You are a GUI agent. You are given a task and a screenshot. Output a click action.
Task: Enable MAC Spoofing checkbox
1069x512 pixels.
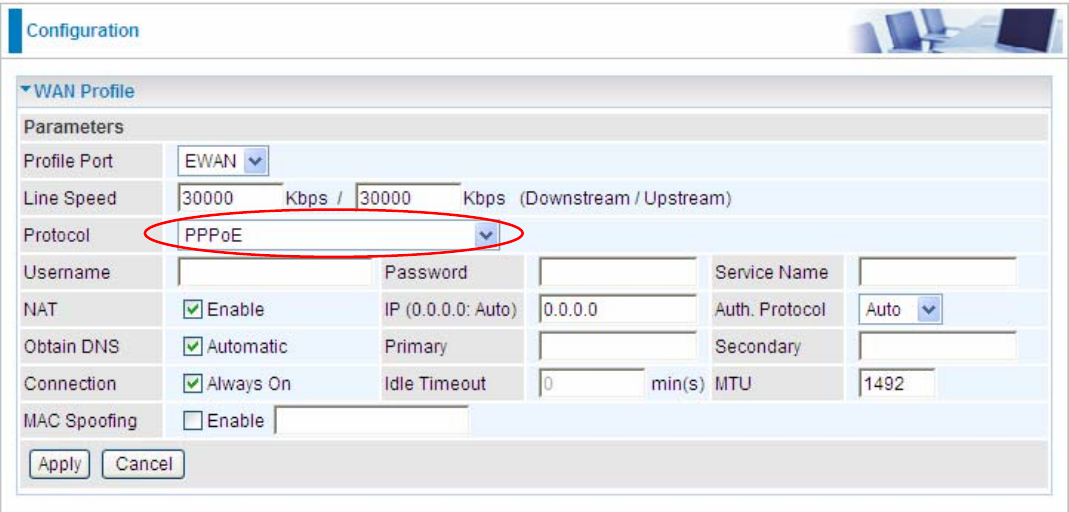coord(193,421)
